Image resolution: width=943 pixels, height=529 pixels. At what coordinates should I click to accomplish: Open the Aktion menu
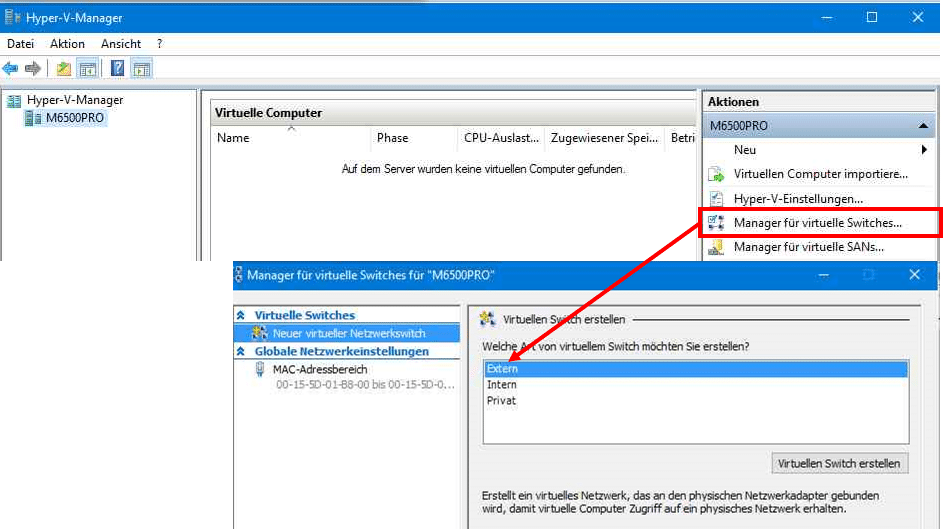click(x=67, y=44)
